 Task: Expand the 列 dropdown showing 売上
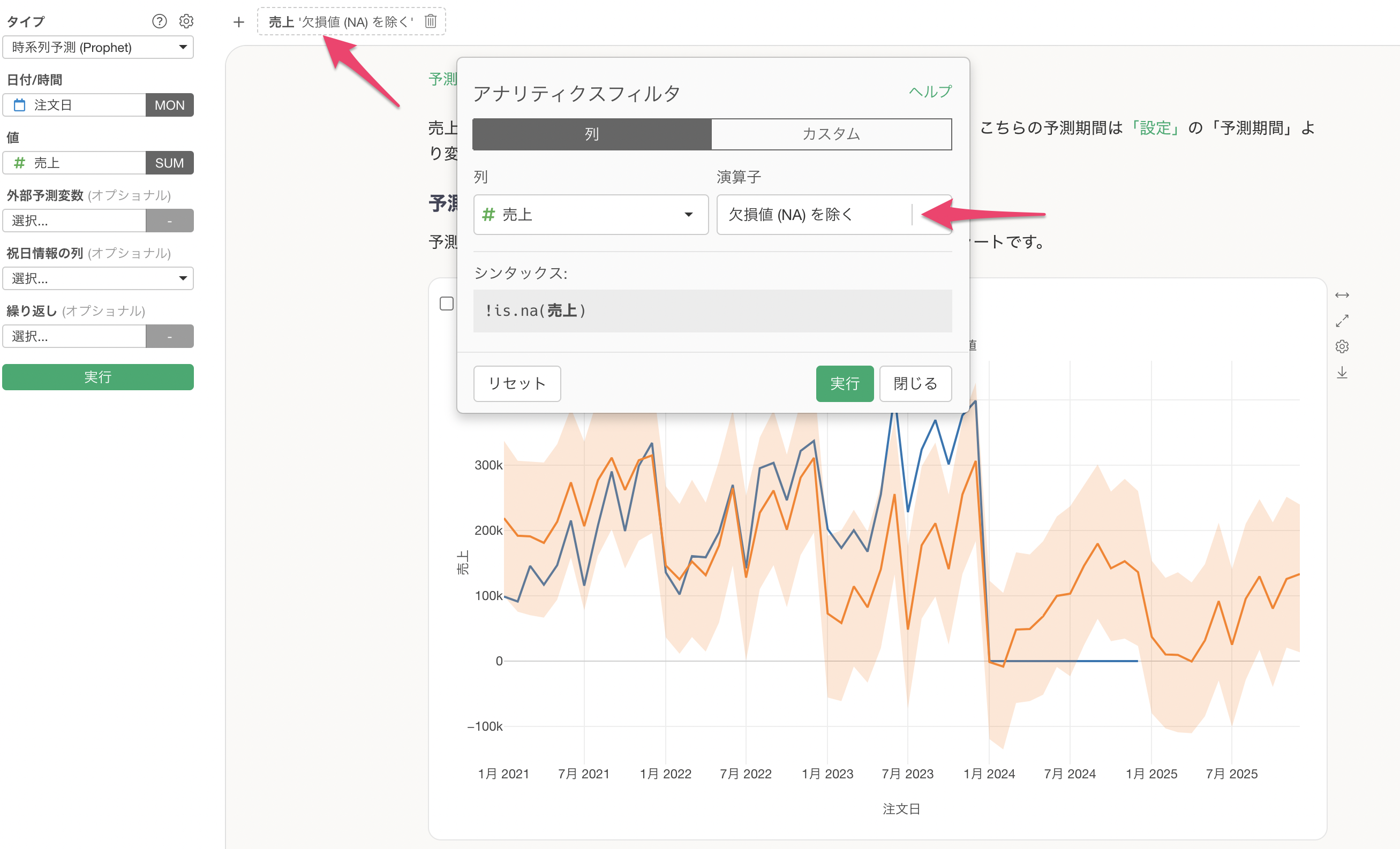[591, 215]
